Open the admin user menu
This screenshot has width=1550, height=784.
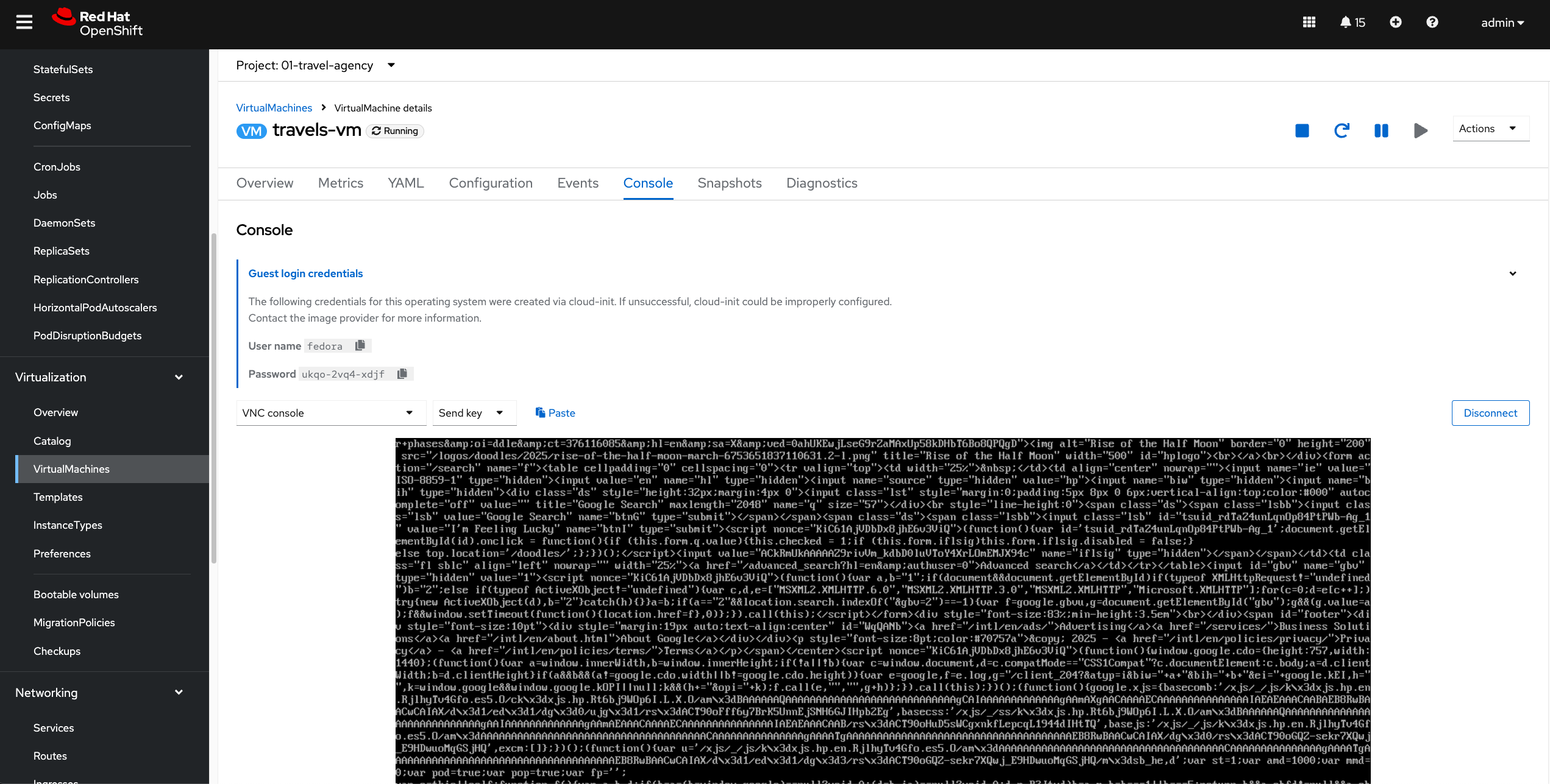click(1502, 23)
